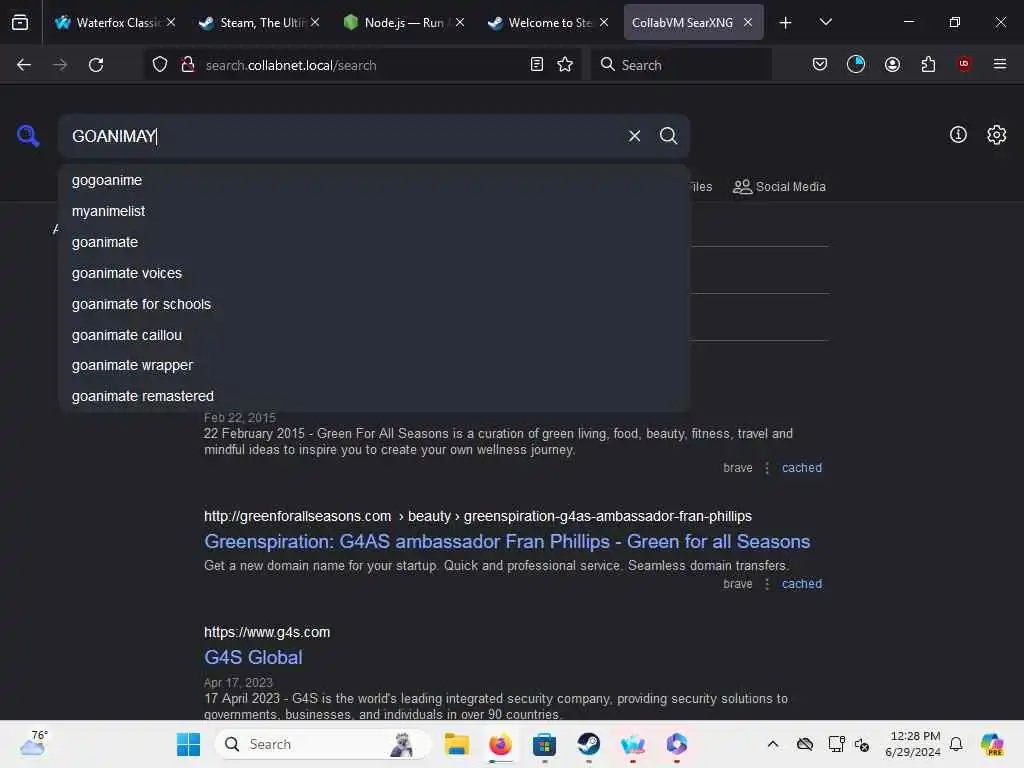This screenshot has width=1024, height=768.
Task: Select goanimate caillou suggestion
Action: (374, 335)
